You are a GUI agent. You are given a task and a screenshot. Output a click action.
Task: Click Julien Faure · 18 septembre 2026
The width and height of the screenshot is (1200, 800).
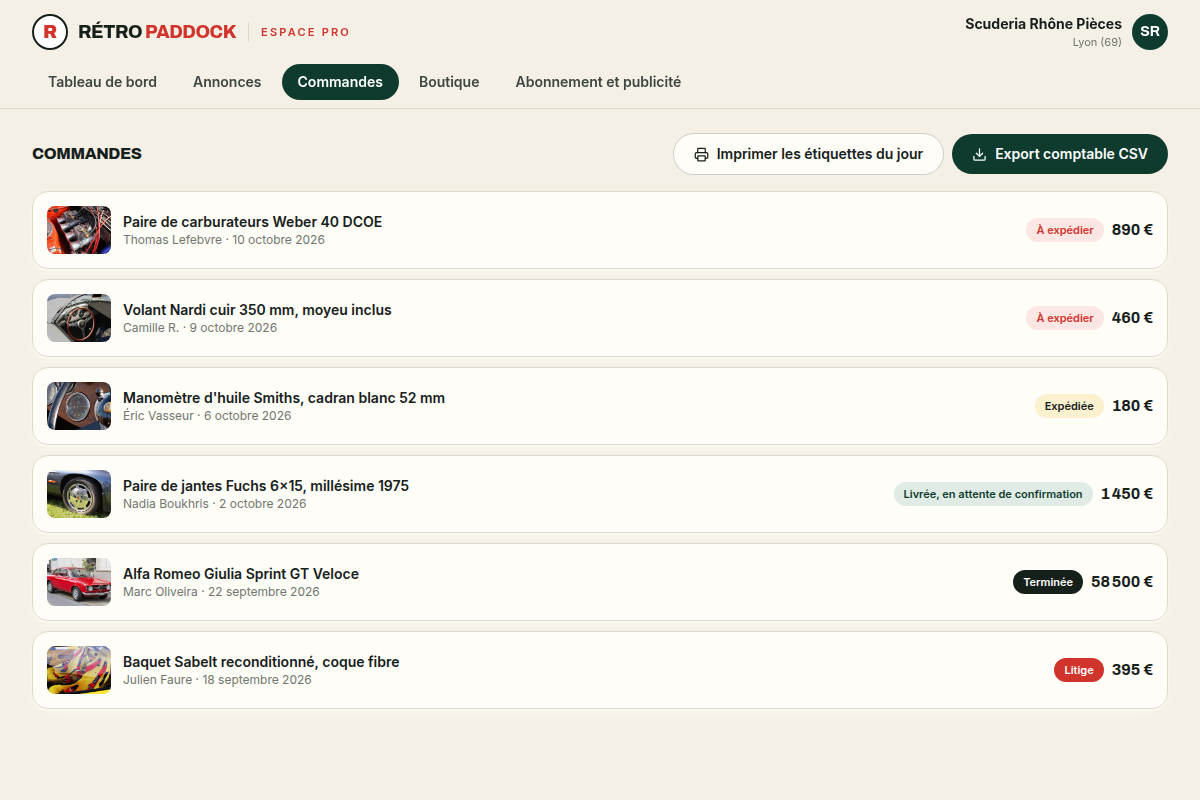217,680
